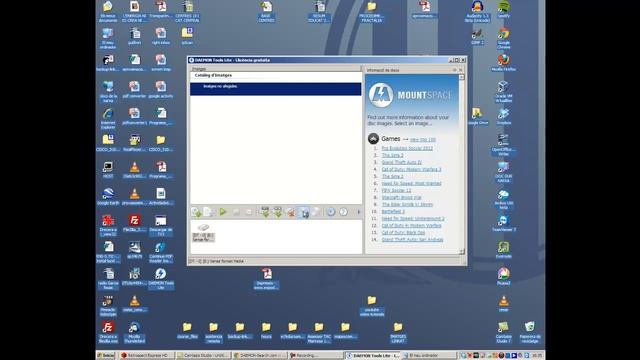Screen dimensions: 640x360
Task: Click the disc info panel scrollbar up arrow
Action: point(462,77)
